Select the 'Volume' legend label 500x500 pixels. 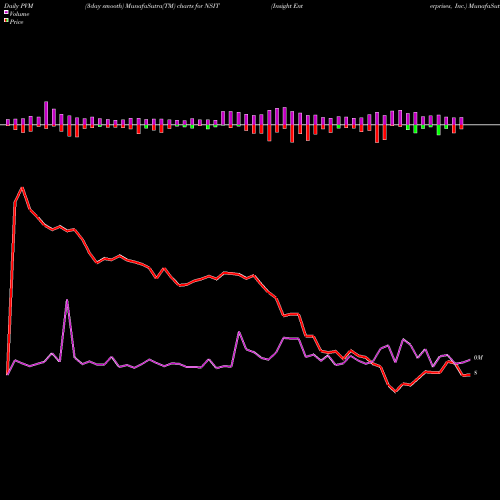(19, 14)
